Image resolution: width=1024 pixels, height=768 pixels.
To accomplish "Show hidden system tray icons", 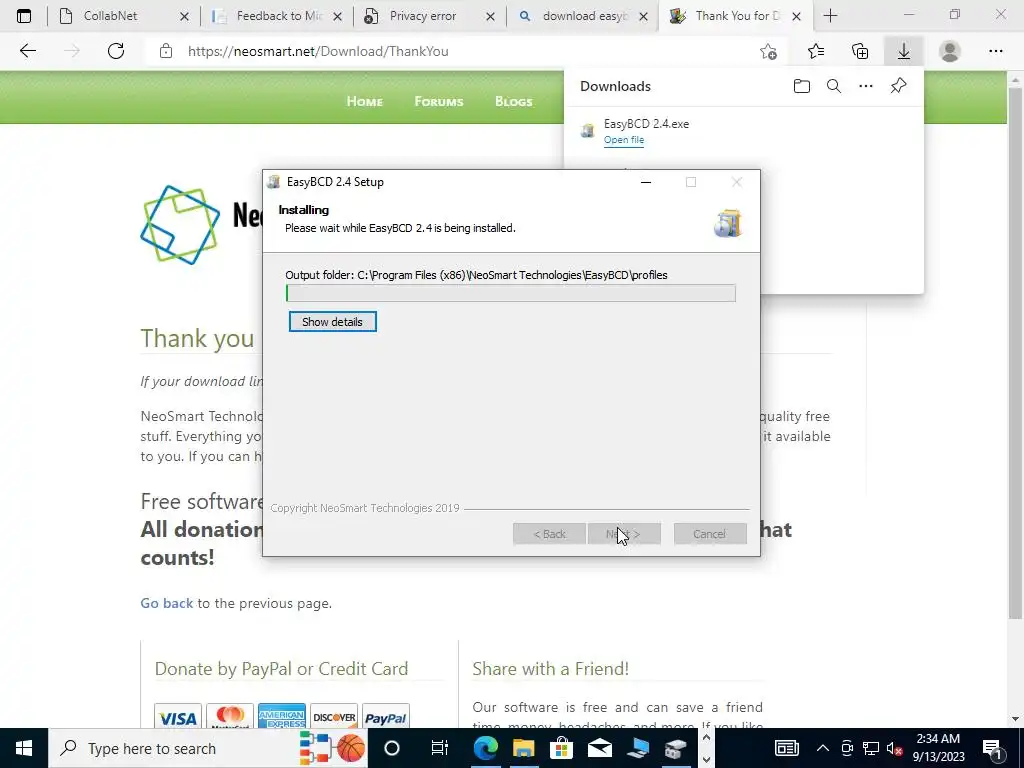I will pos(823,748).
